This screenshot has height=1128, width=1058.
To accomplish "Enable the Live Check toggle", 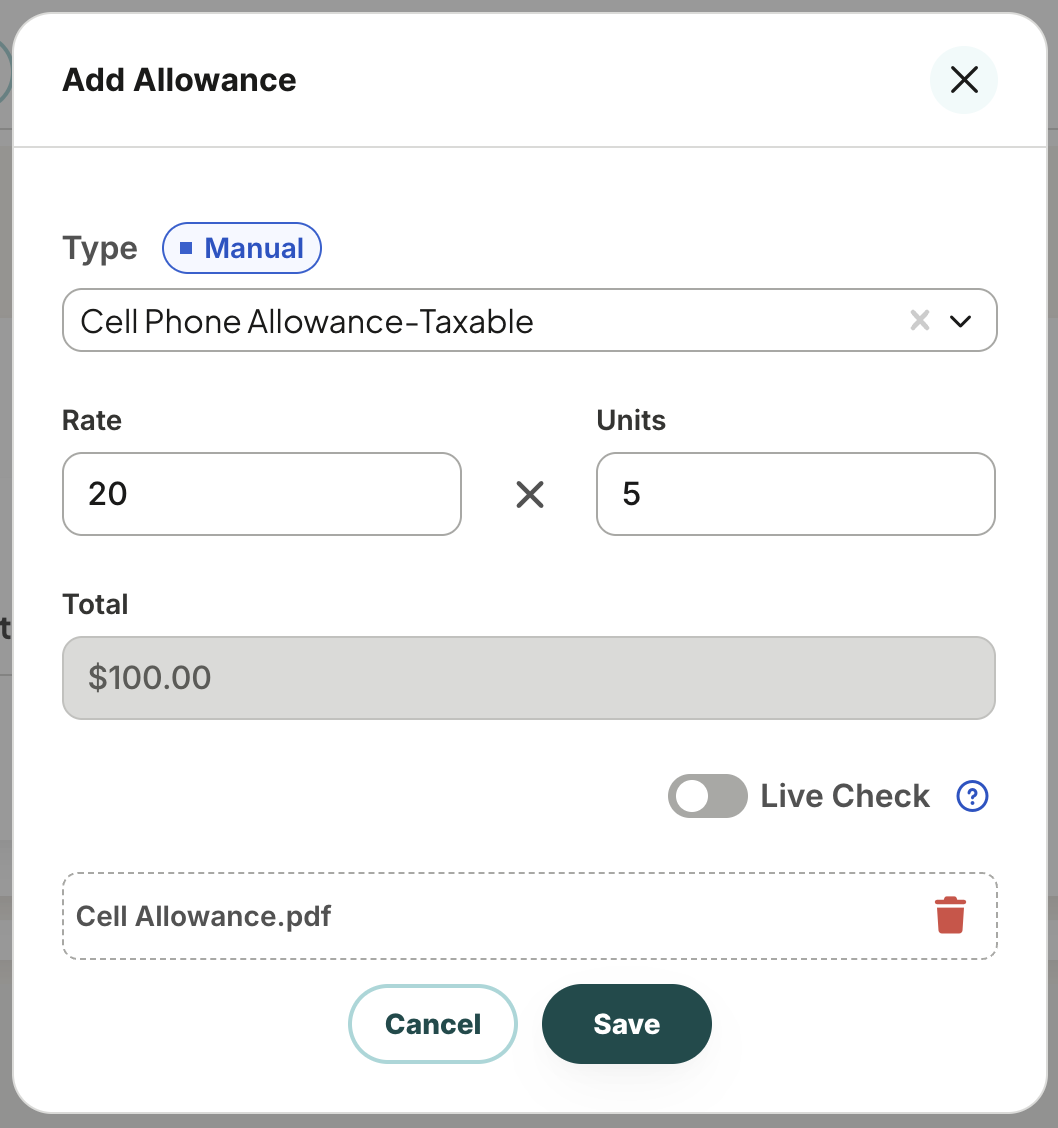I will click(708, 796).
